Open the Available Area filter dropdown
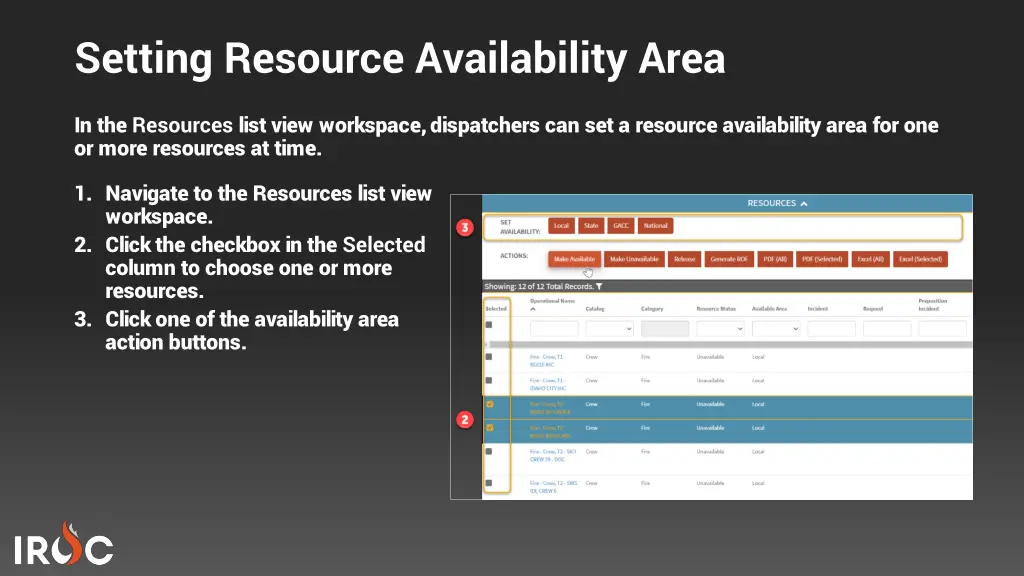The height and width of the screenshot is (576, 1024). [776, 328]
